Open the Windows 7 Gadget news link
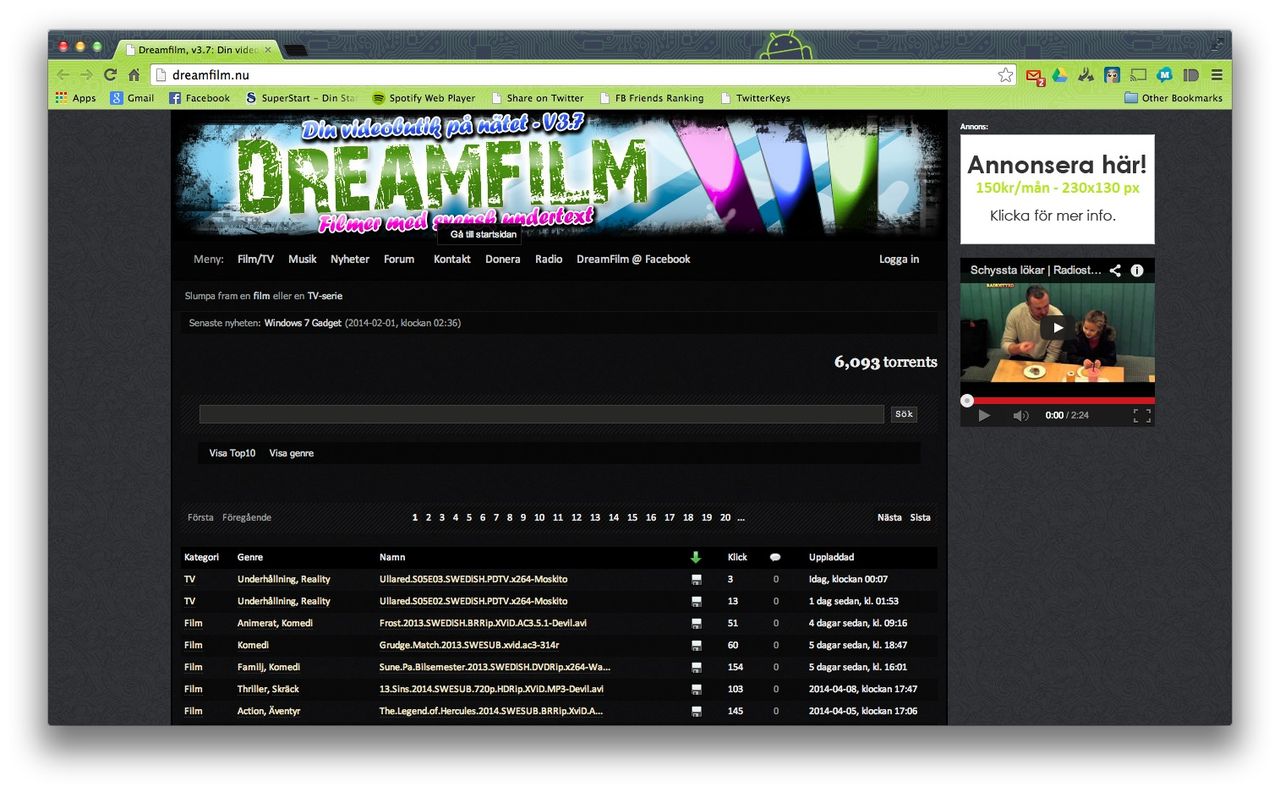1280x792 pixels. (303, 323)
